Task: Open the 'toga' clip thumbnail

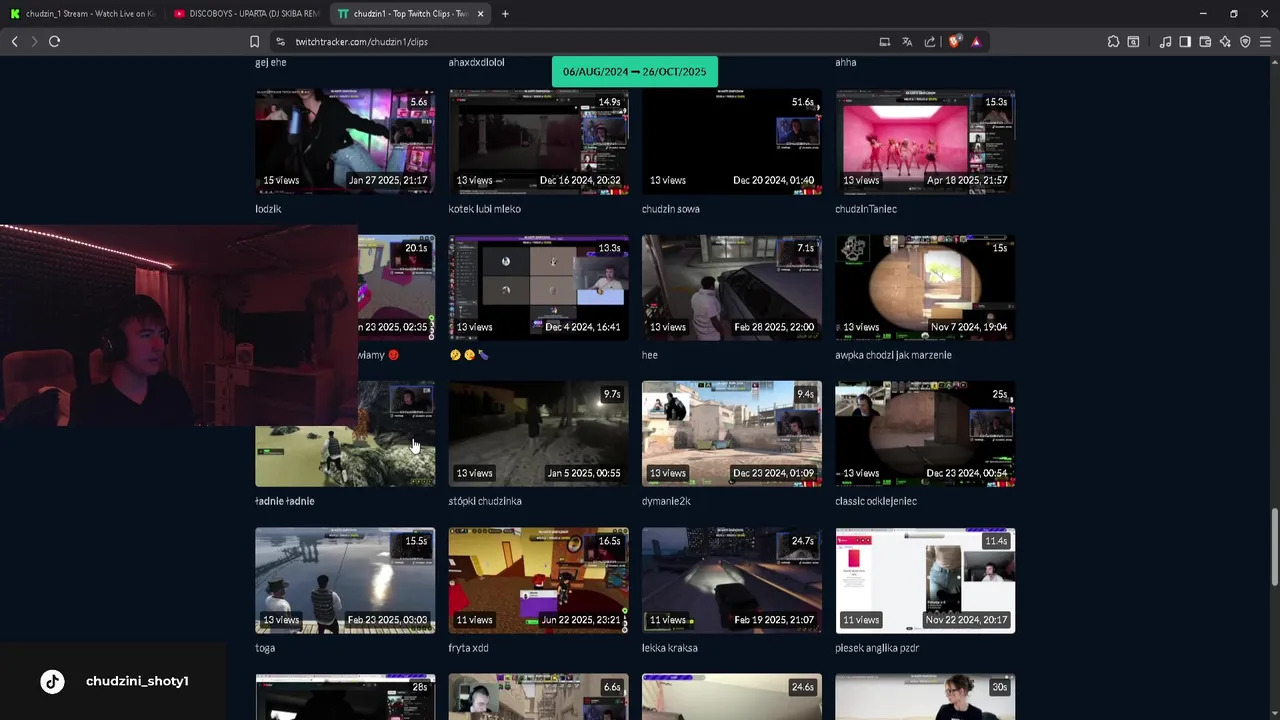Action: tap(345, 581)
